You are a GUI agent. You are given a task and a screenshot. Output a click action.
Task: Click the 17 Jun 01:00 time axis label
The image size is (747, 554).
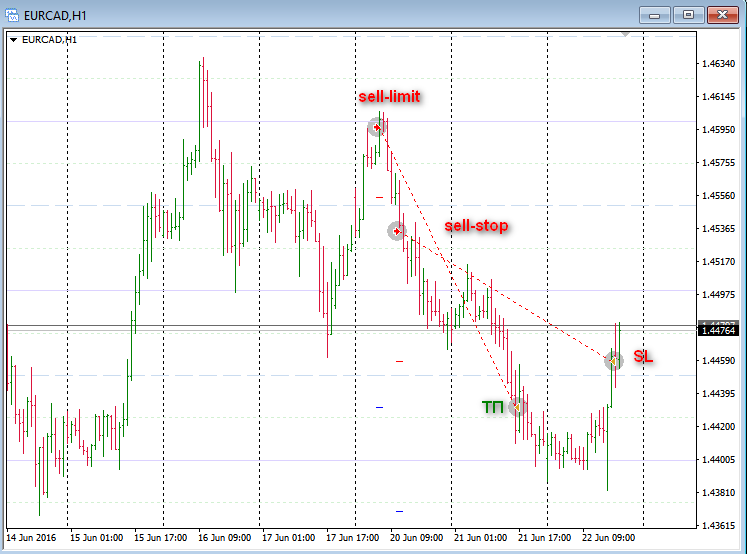pos(288,538)
